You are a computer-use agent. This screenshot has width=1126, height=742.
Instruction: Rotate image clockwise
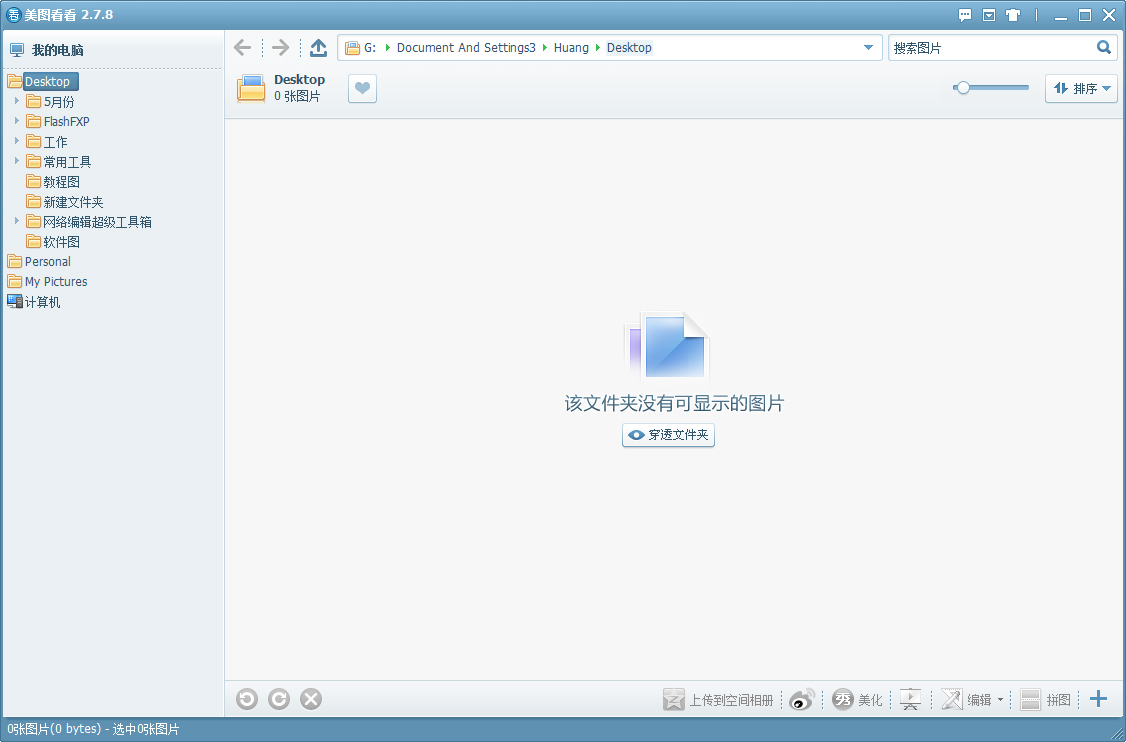tap(279, 699)
